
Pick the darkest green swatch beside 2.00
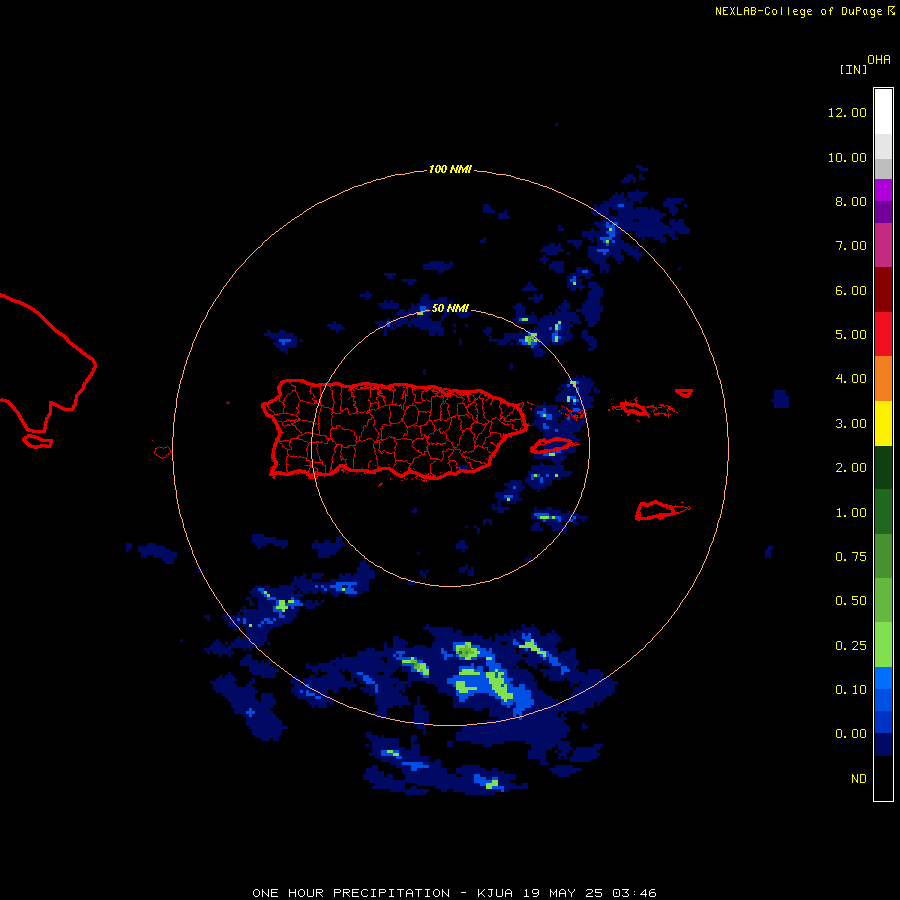tap(883, 468)
